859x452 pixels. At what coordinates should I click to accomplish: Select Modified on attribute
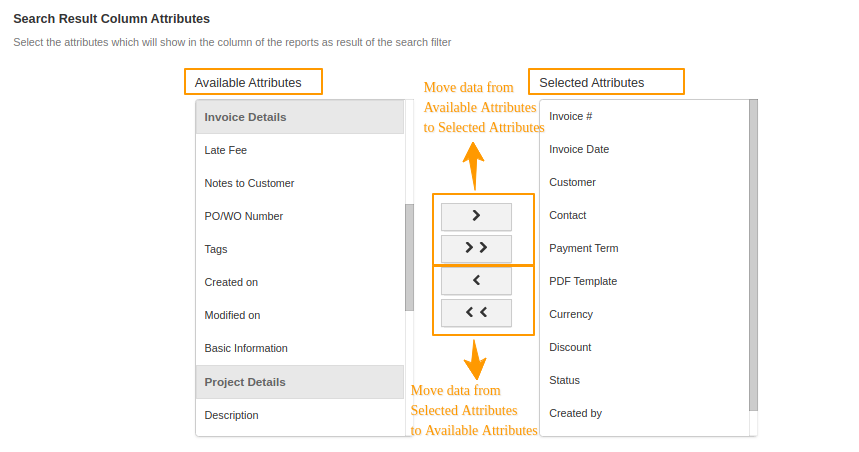click(232, 315)
